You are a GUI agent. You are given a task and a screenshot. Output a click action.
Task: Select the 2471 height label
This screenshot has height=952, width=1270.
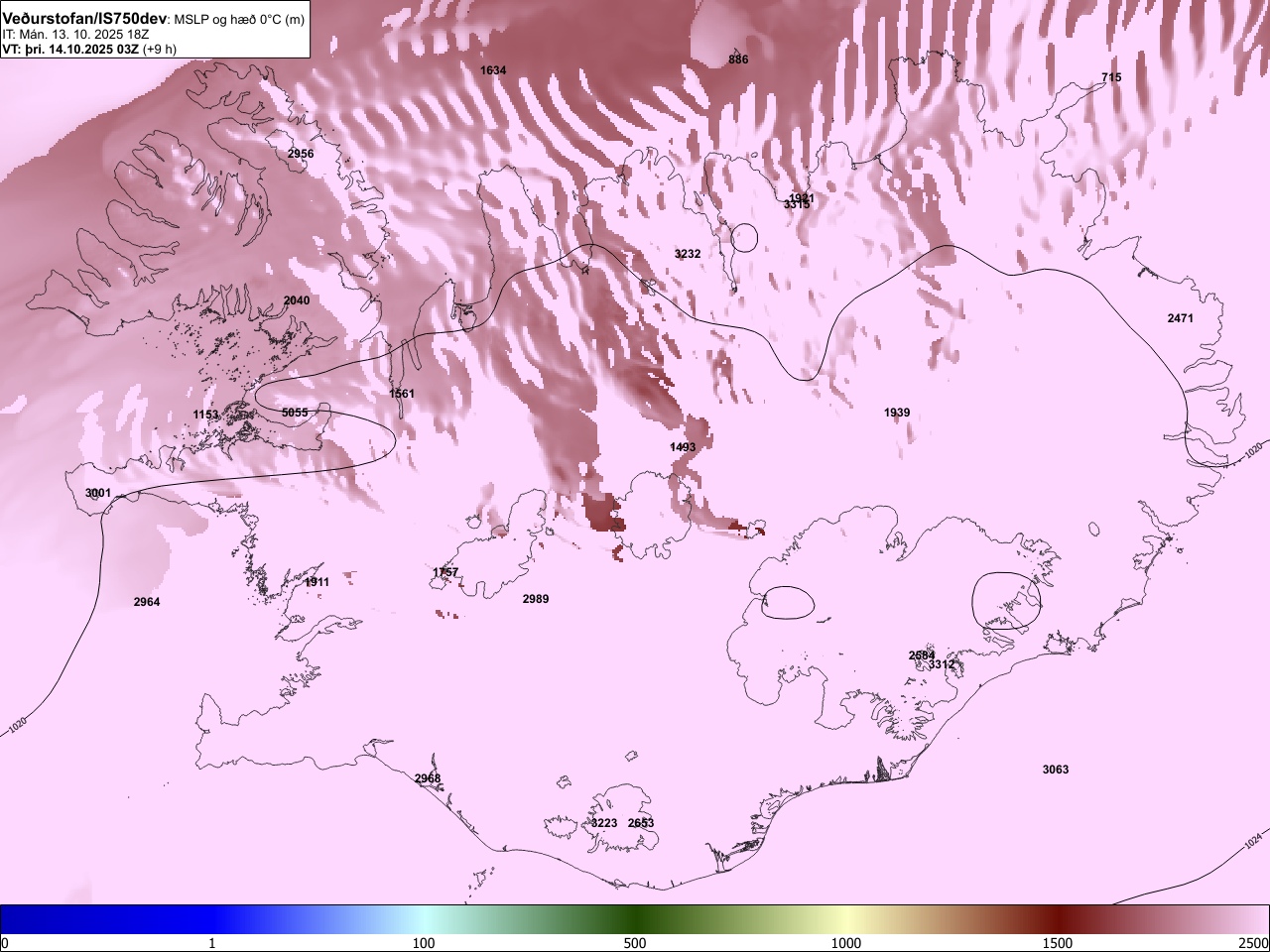pos(1181,318)
